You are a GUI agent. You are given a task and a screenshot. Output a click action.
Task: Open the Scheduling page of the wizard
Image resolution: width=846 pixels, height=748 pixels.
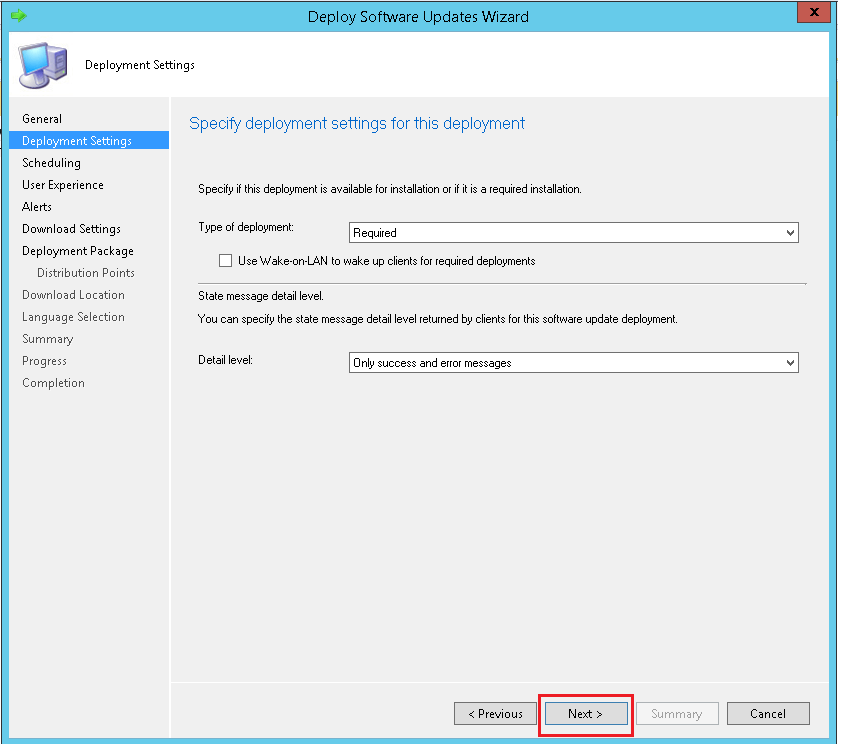point(51,162)
